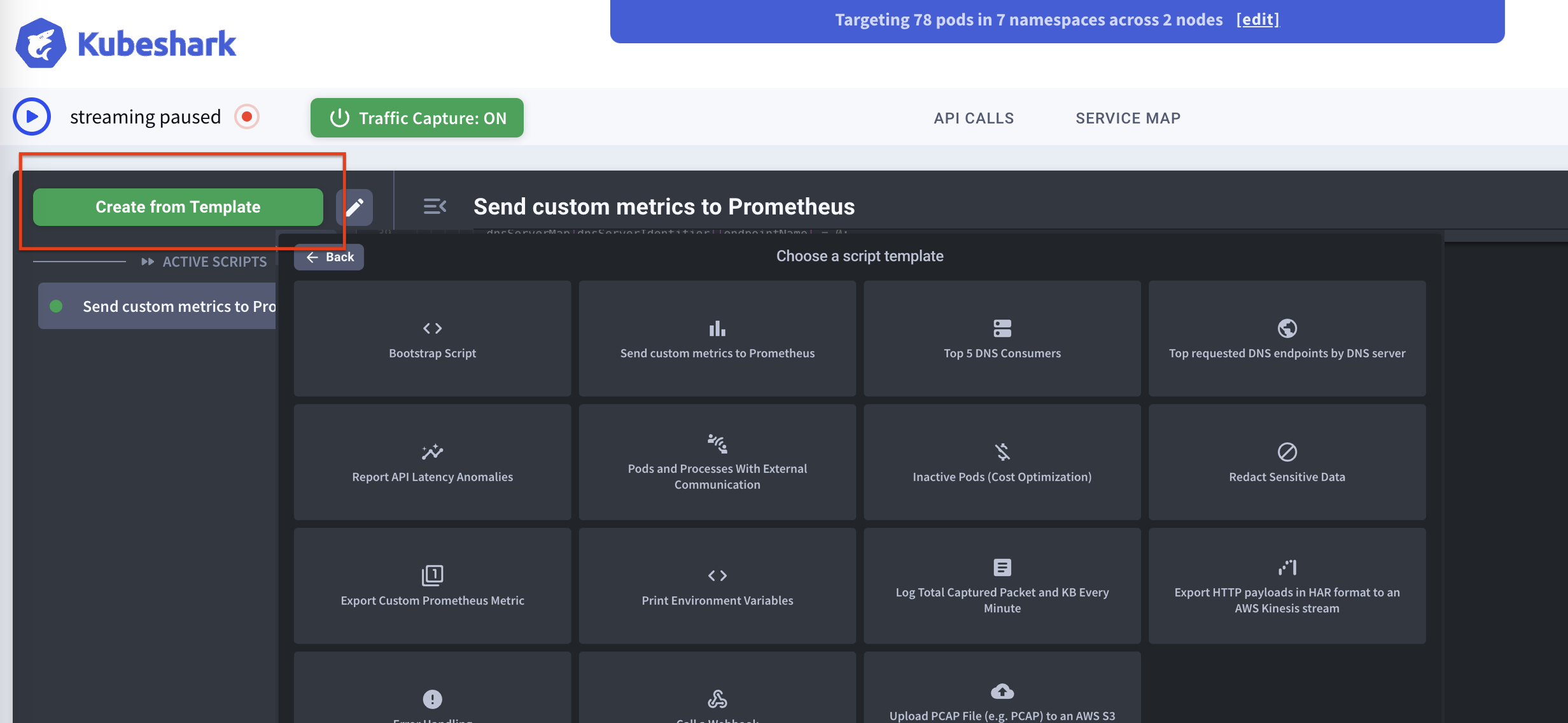Click the red recording indicator icon

coord(247,116)
